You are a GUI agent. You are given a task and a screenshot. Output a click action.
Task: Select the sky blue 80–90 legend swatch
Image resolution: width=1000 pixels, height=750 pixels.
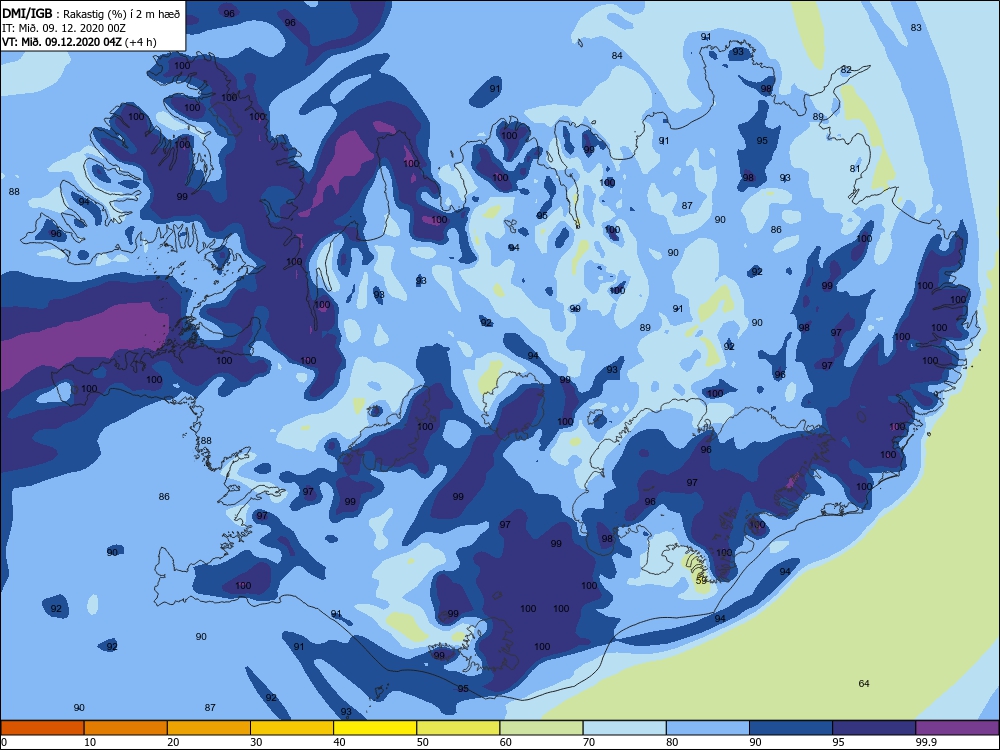pos(708,728)
